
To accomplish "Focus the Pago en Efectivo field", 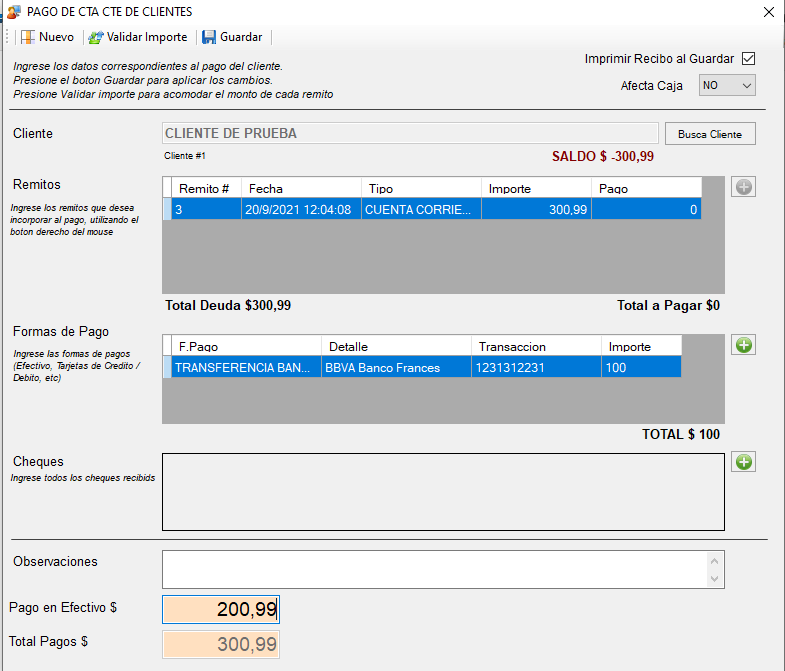I will [220, 610].
